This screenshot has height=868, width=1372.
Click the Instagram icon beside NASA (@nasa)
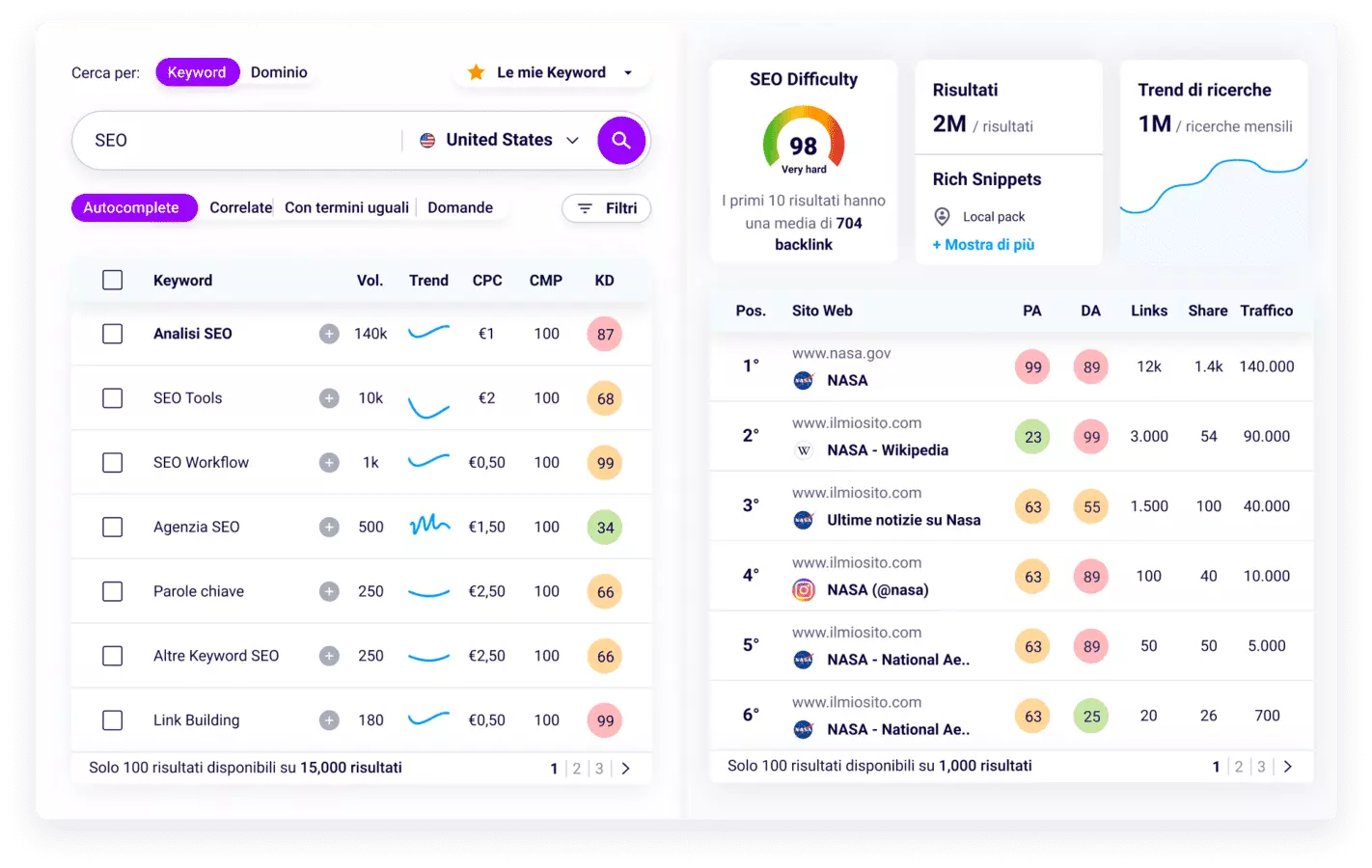[x=803, y=590]
